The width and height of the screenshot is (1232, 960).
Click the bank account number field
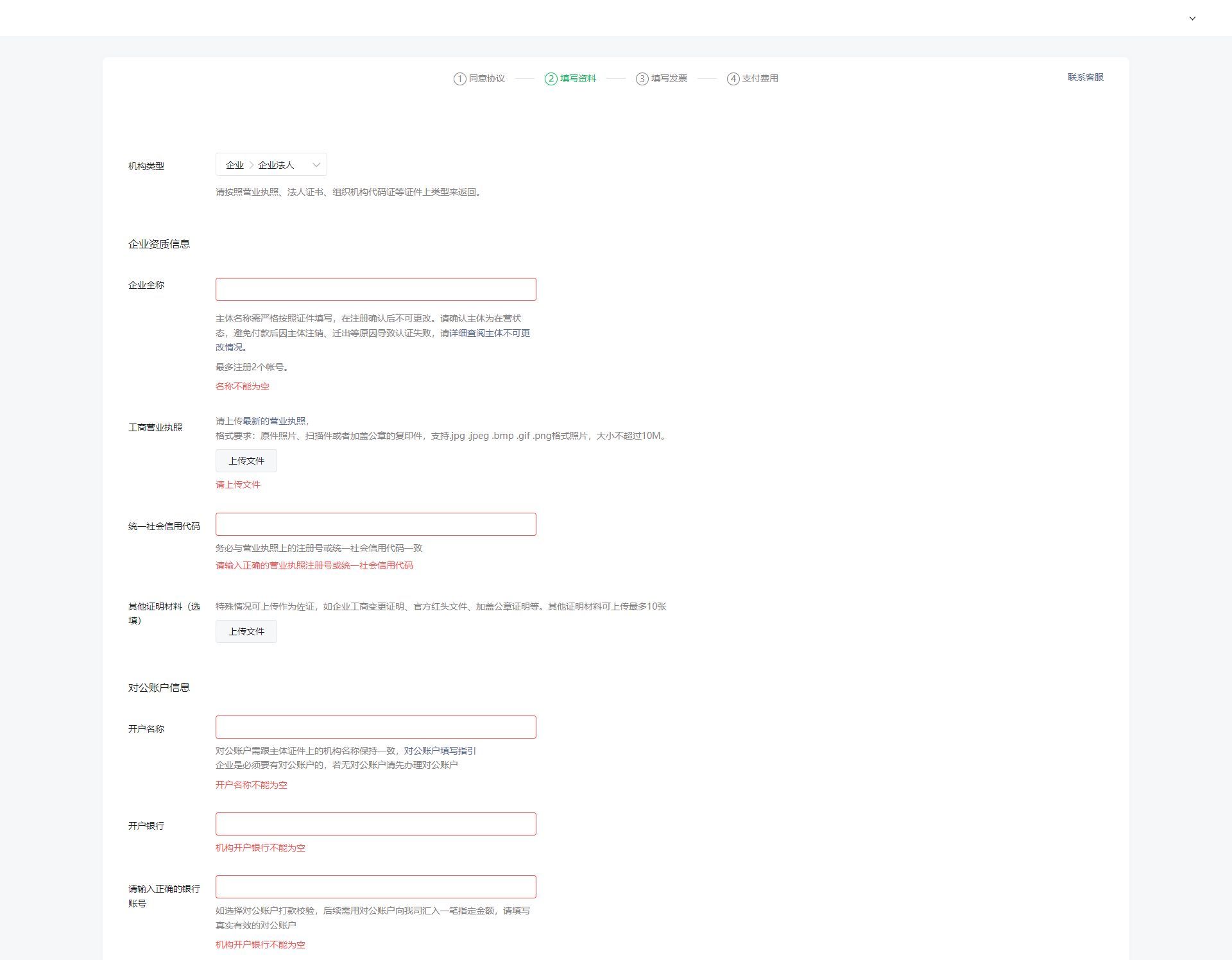click(x=375, y=887)
